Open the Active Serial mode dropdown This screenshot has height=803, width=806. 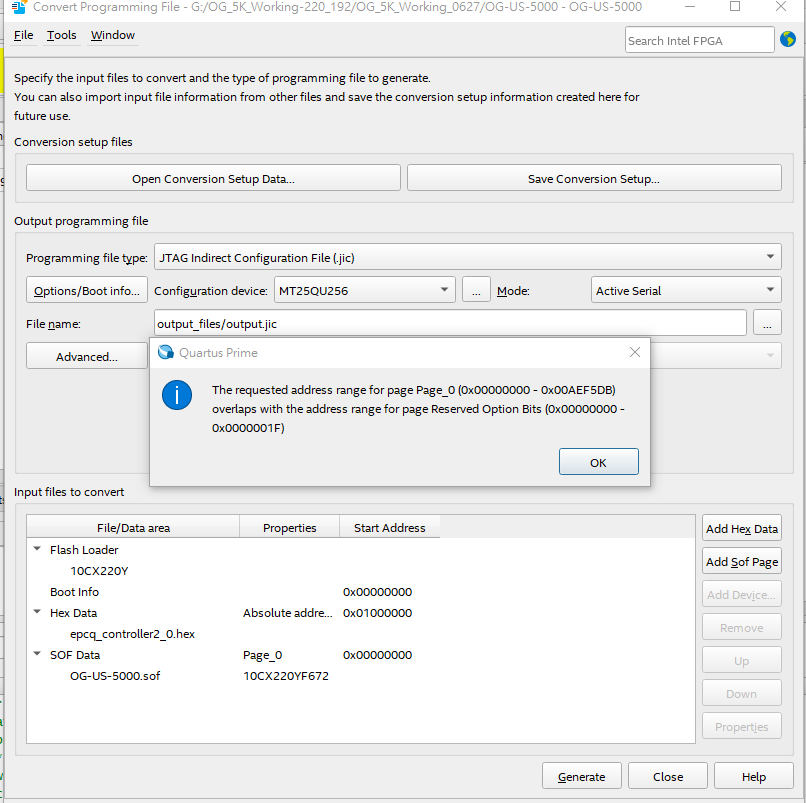click(x=686, y=290)
